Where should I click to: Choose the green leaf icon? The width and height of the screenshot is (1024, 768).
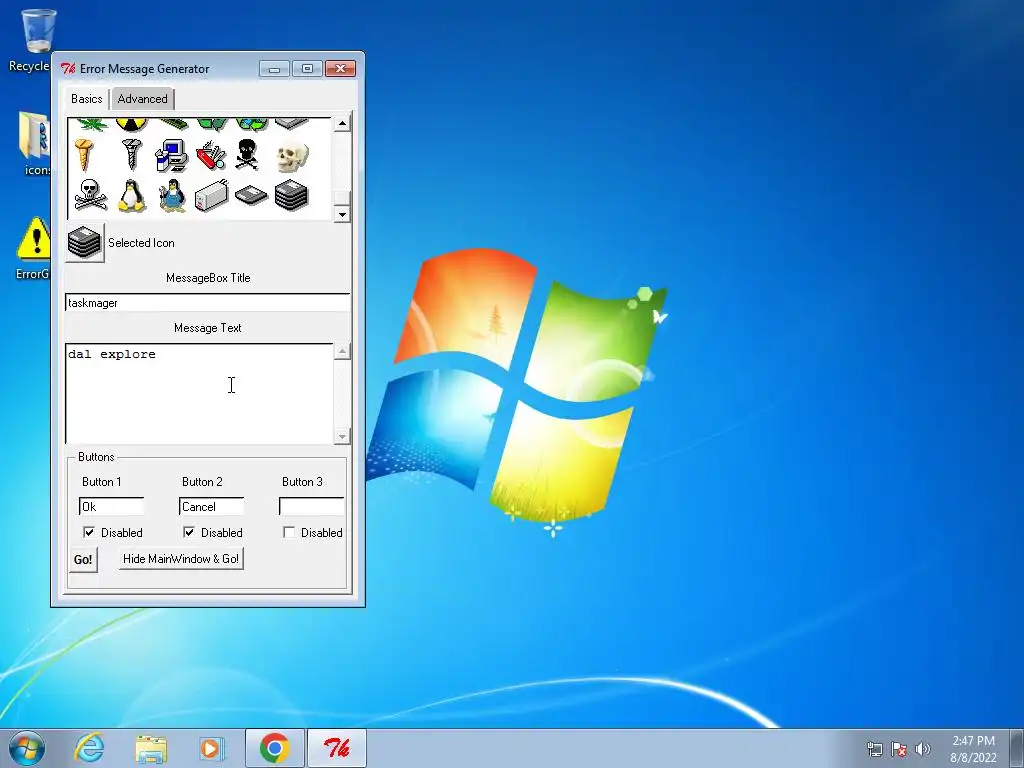point(91,124)
